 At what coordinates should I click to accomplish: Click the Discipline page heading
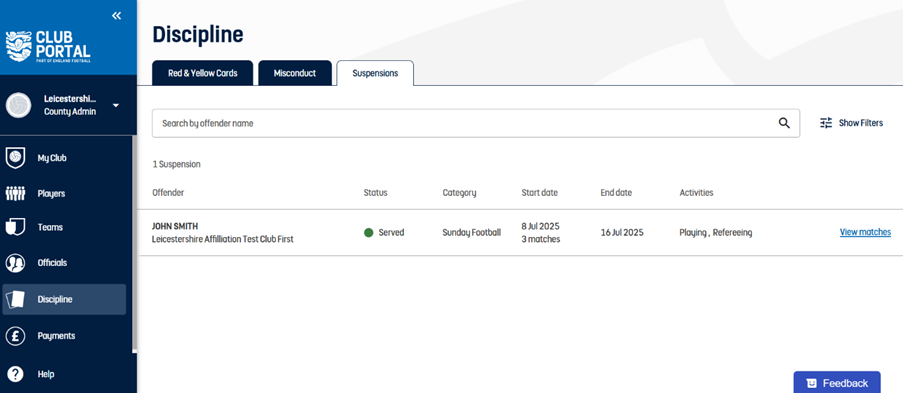pos(198,35)
